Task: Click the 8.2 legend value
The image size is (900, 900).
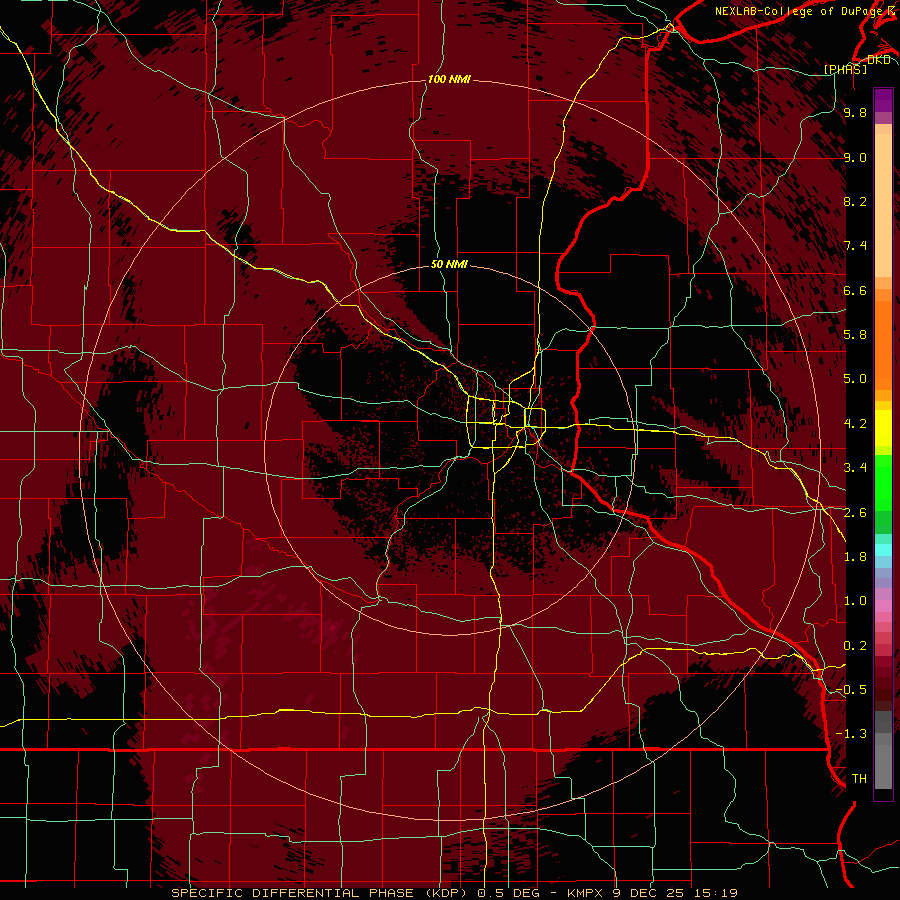Action: click(855, 201)
